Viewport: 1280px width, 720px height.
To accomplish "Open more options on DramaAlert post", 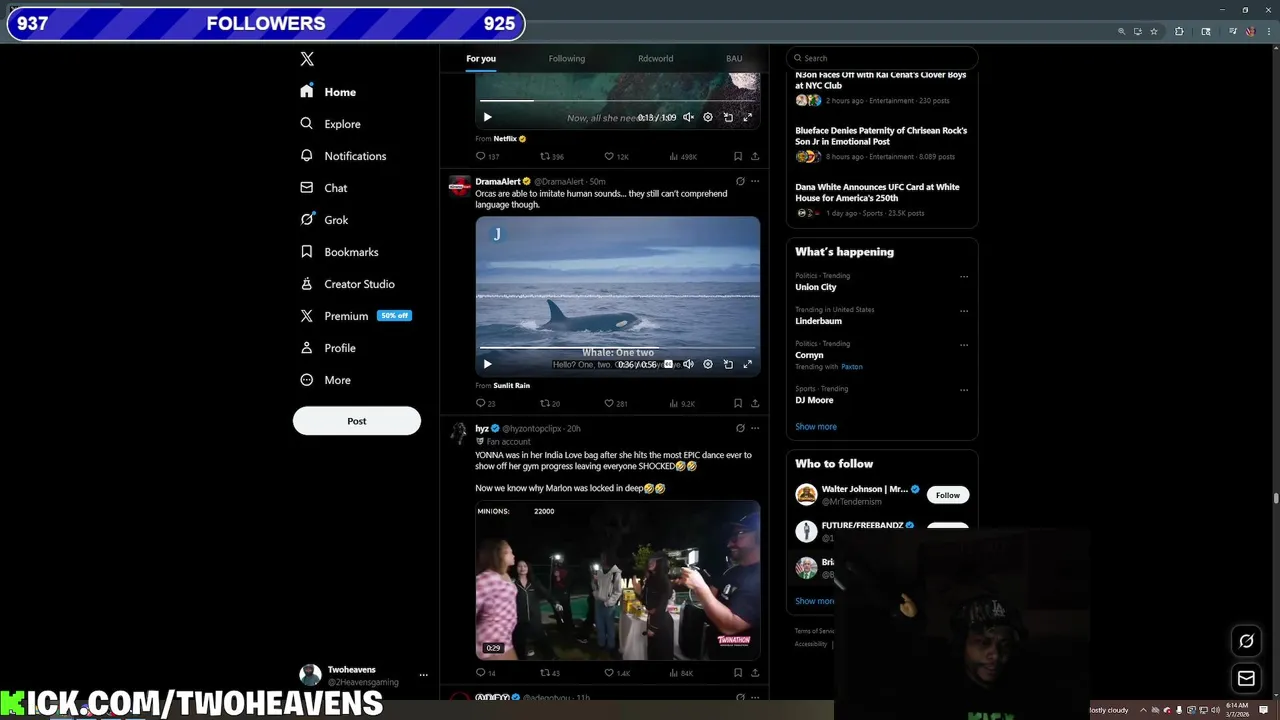I will point(755,181).
